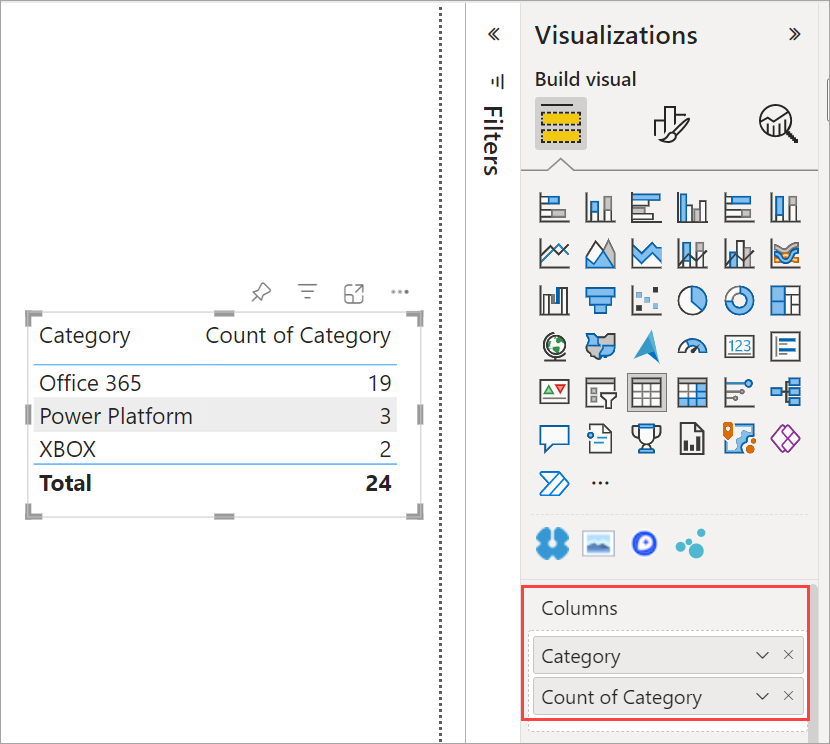Select the Slicer visual
The height and width of the screenshot is (744, 830).
click(x=600, y=393)
